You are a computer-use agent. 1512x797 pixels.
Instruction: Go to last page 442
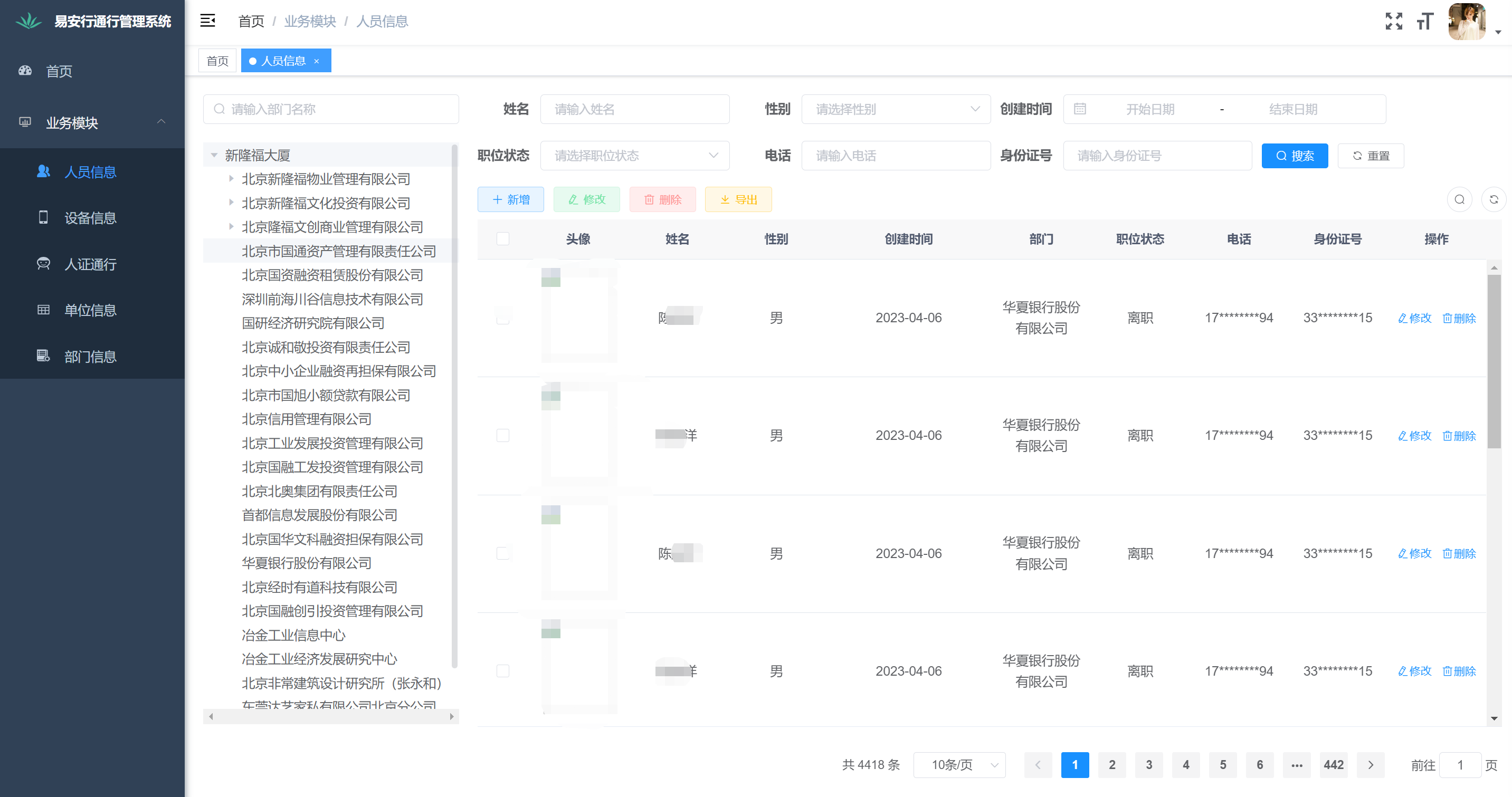pos(1334,765)
